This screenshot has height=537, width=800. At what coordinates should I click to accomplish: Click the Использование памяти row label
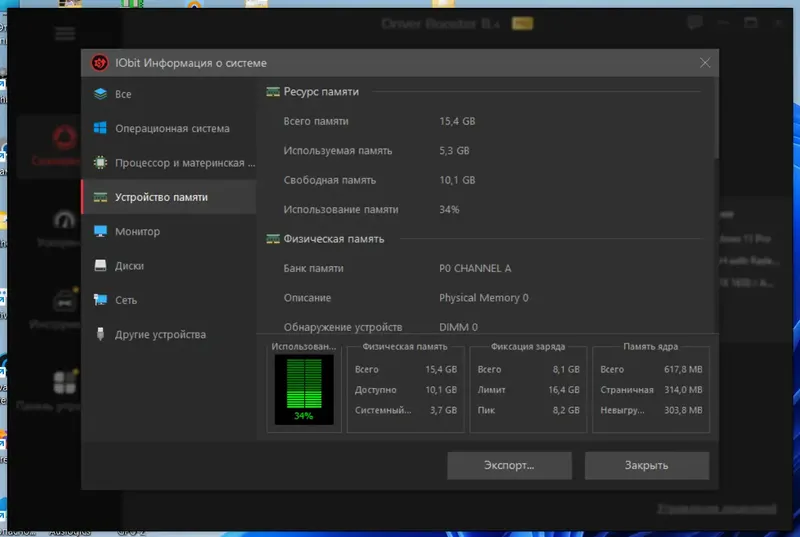pos(341,210)
